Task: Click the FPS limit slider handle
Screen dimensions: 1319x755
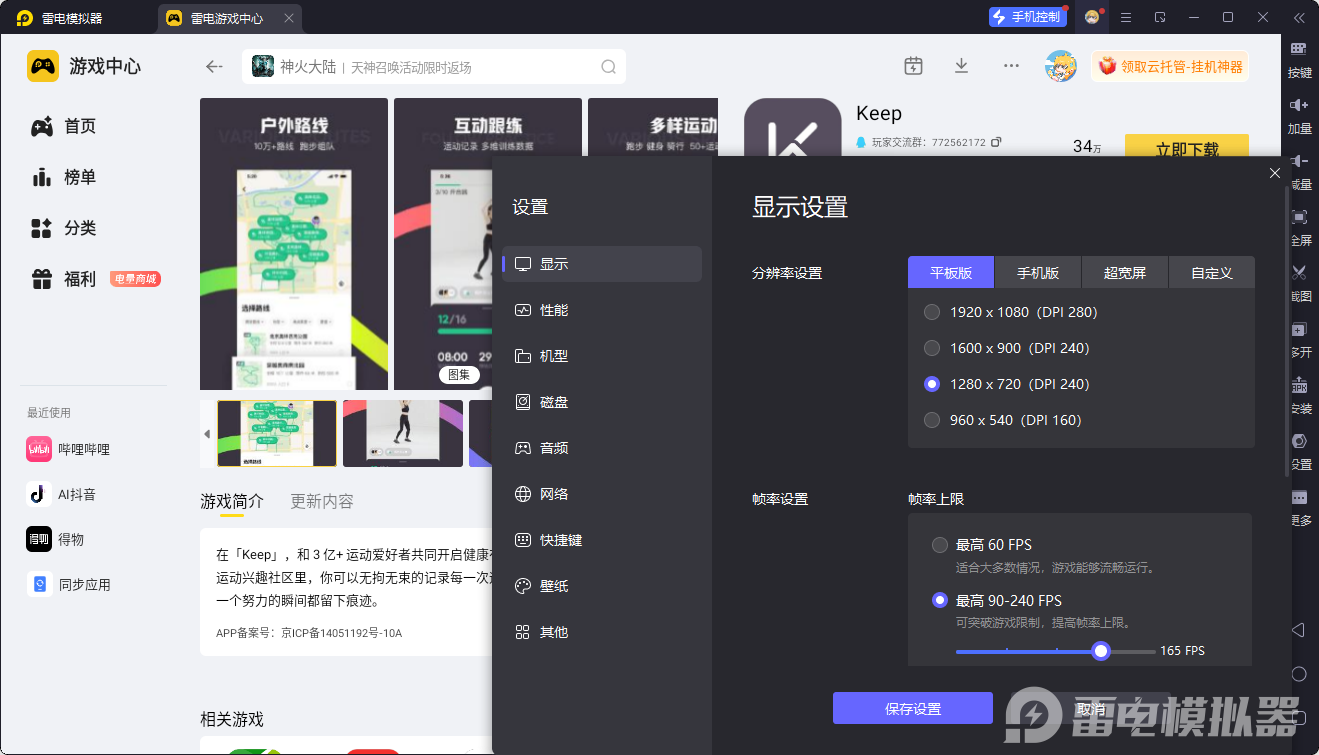Action: (x=1101, y=651)
